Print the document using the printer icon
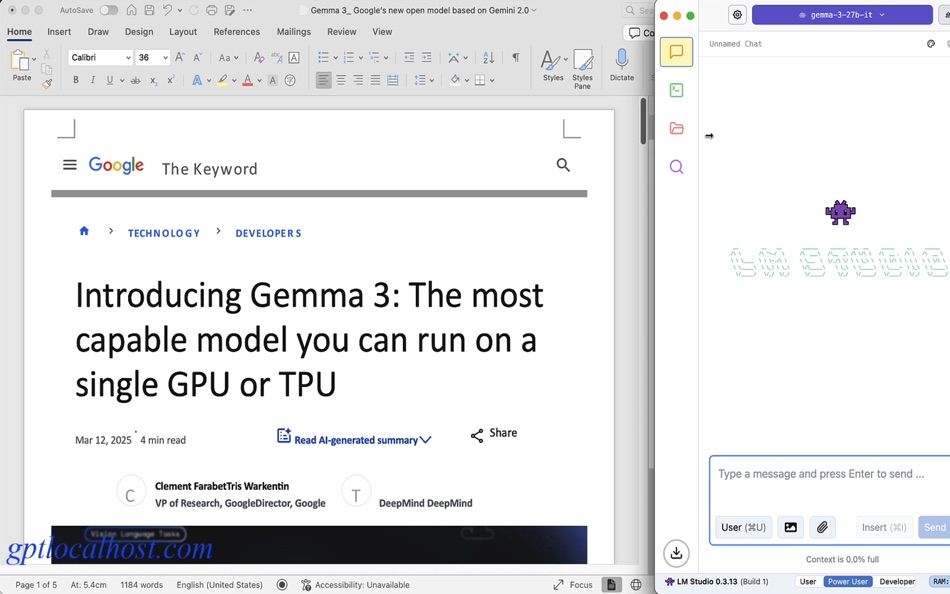This screenshot has width=950, height=594. tap(211, 10)
